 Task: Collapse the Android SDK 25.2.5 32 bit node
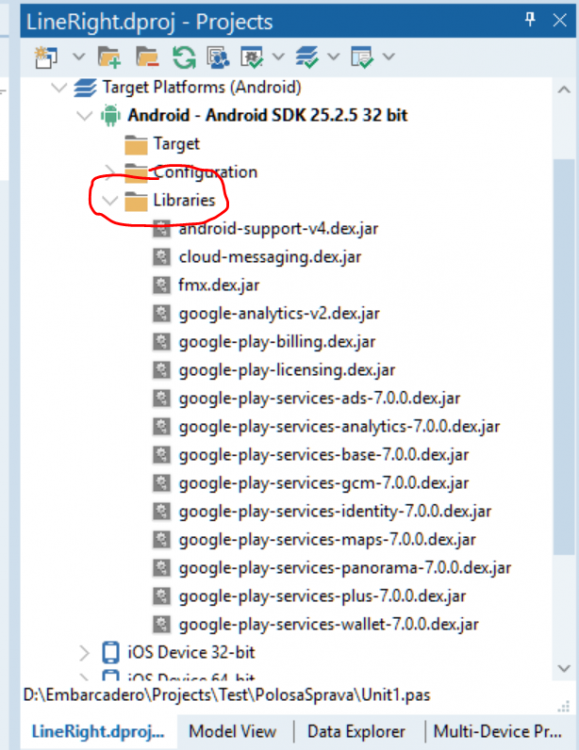coord(85,116)
